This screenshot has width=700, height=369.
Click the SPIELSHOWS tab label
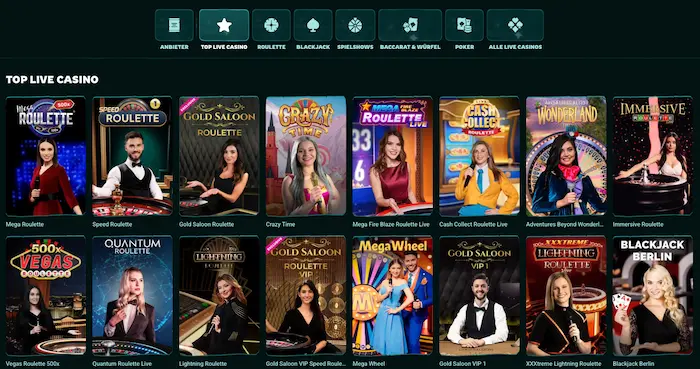coord(355,47)
